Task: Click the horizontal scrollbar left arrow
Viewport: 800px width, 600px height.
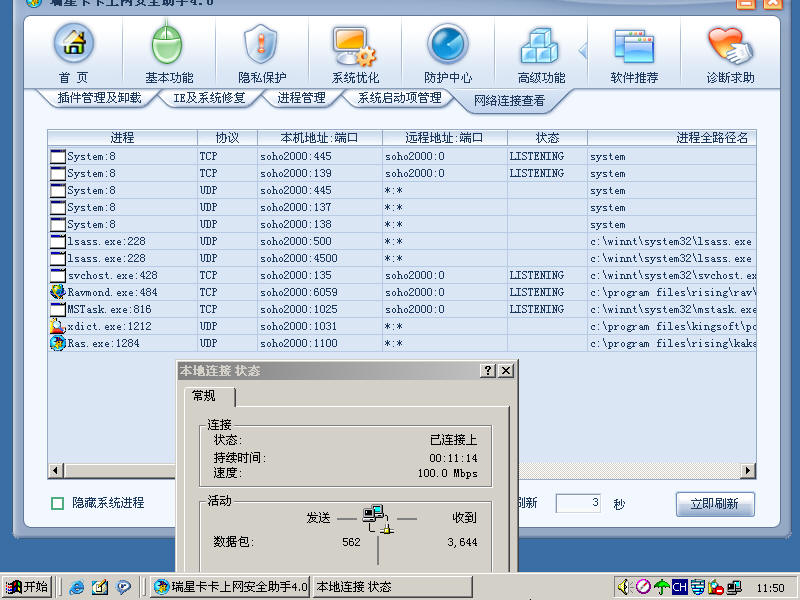Action: pyautogui.click(x=55, y=470)
